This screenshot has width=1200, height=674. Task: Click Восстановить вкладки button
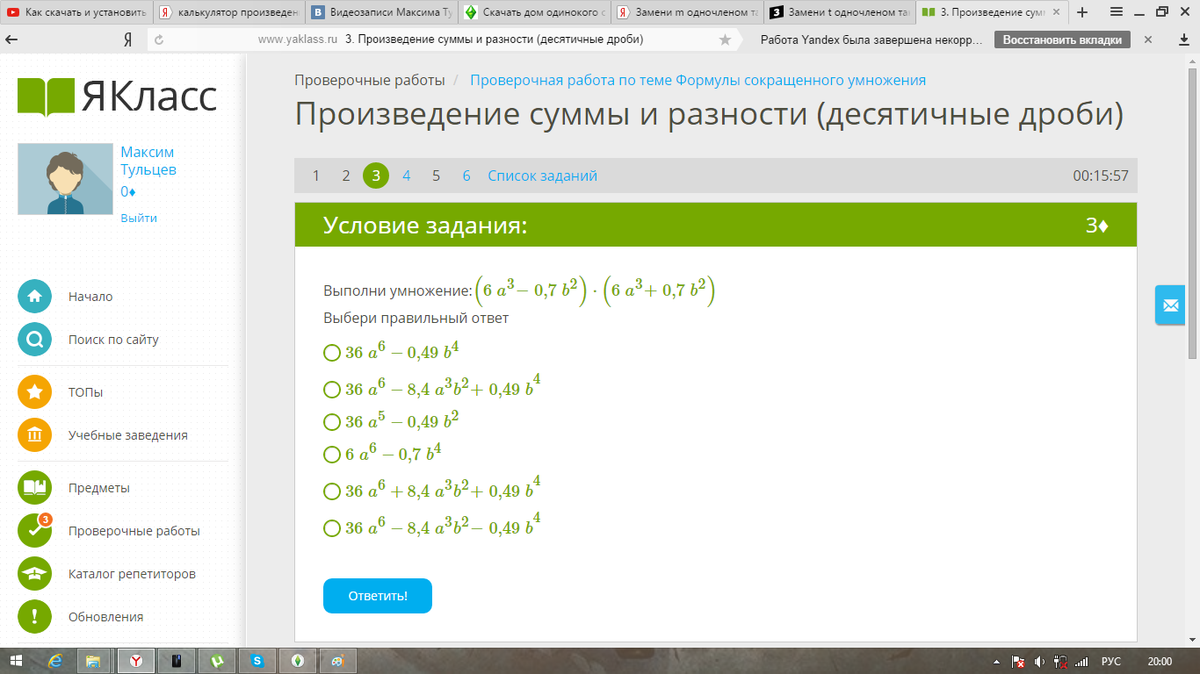(1062, 40)
